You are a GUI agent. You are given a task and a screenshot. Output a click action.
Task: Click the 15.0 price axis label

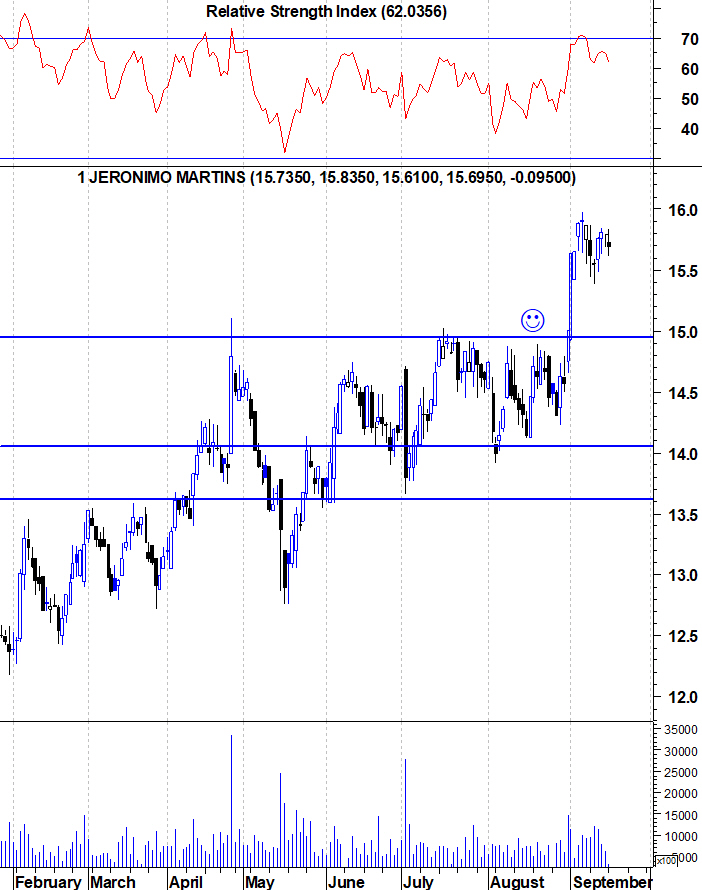[683, 332]
